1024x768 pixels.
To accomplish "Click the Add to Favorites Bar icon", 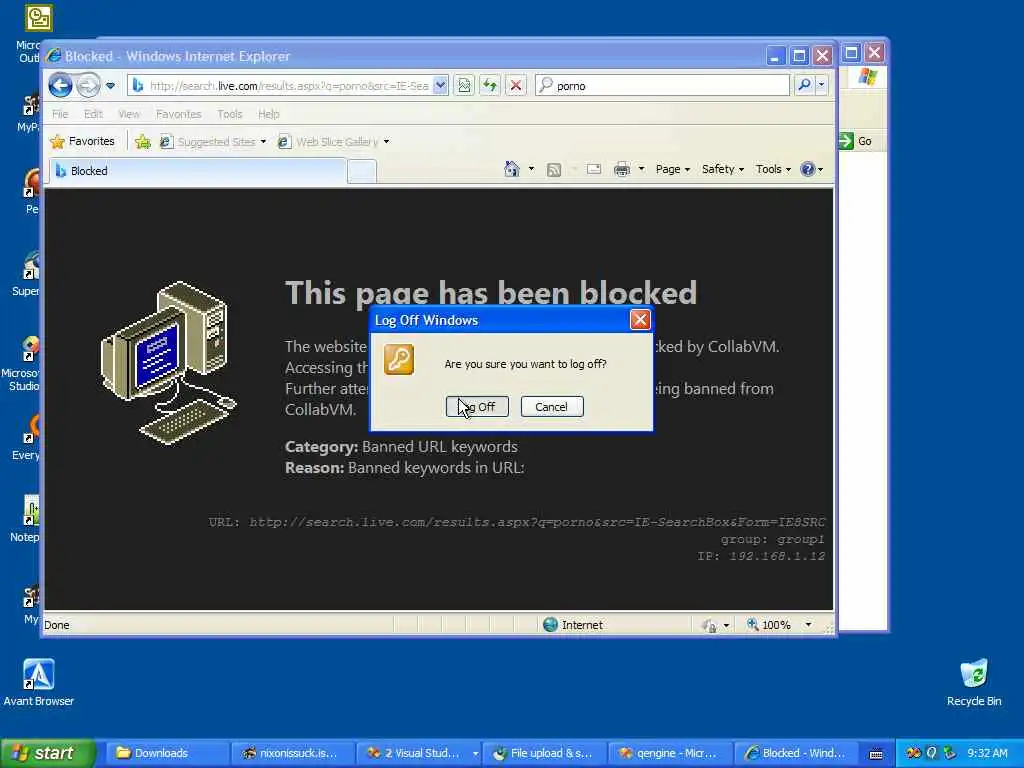I will [x=143, y=142].
